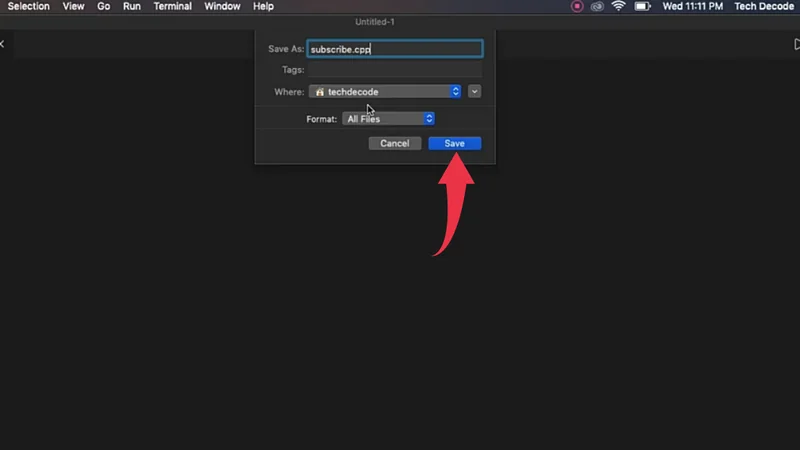Open the Go menu
The image size is (800, 450).
104,6
